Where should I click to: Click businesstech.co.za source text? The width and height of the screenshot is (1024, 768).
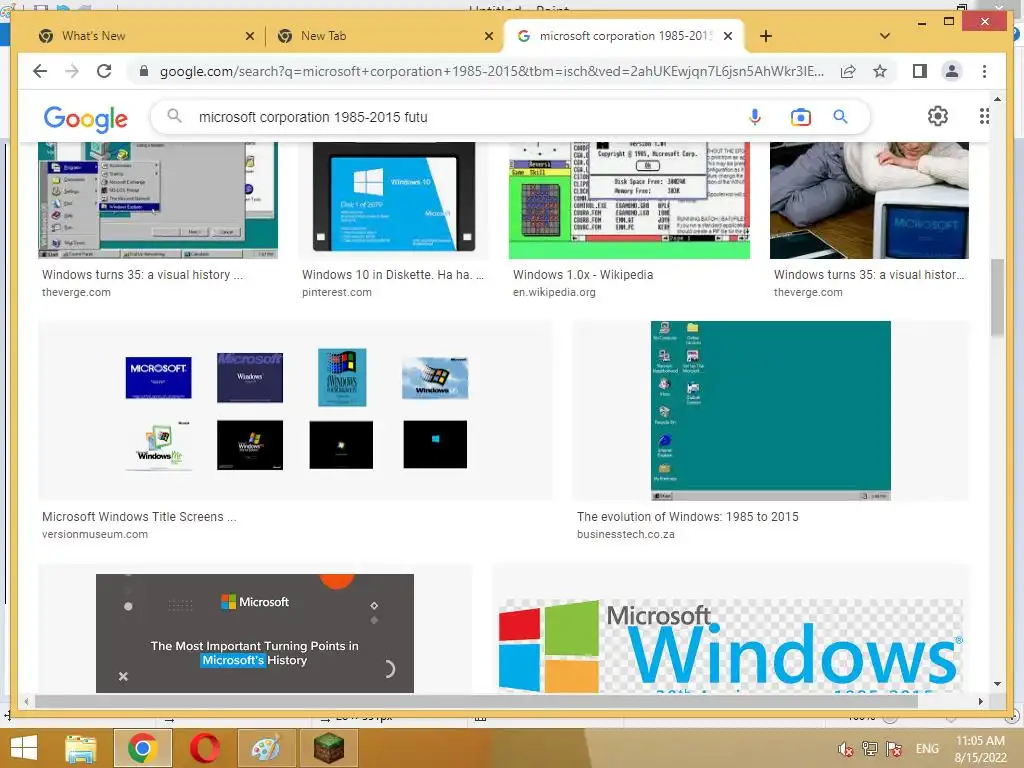click(626, 534)
